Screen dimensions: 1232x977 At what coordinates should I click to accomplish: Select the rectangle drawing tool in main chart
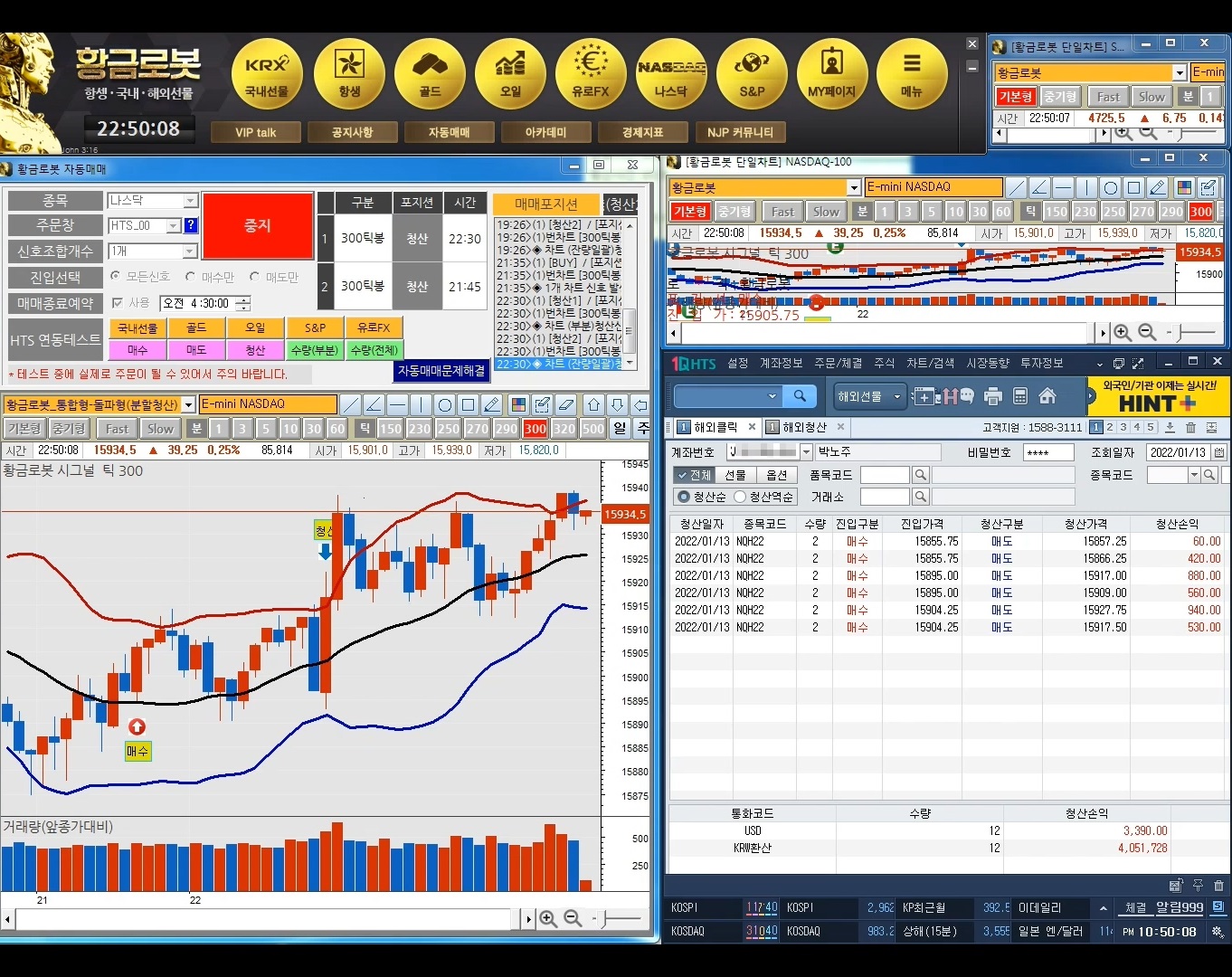click(x=468, y=404)
